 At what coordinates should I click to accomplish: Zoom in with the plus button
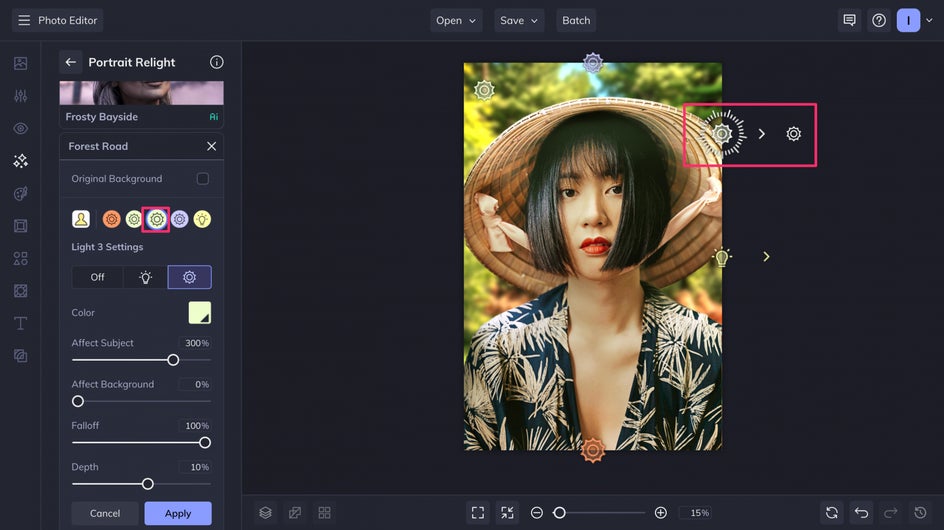(x=660, y=513)
